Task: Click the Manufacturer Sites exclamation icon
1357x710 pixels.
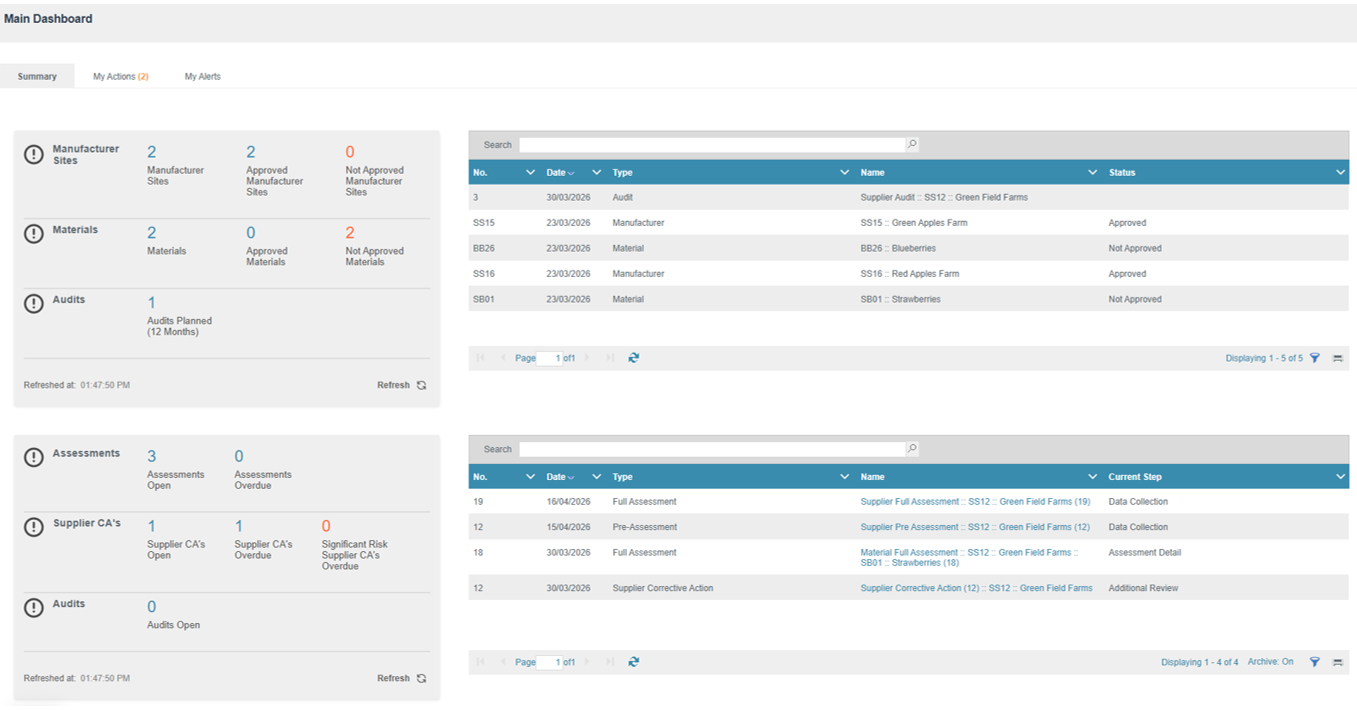Action: [34, 154]
